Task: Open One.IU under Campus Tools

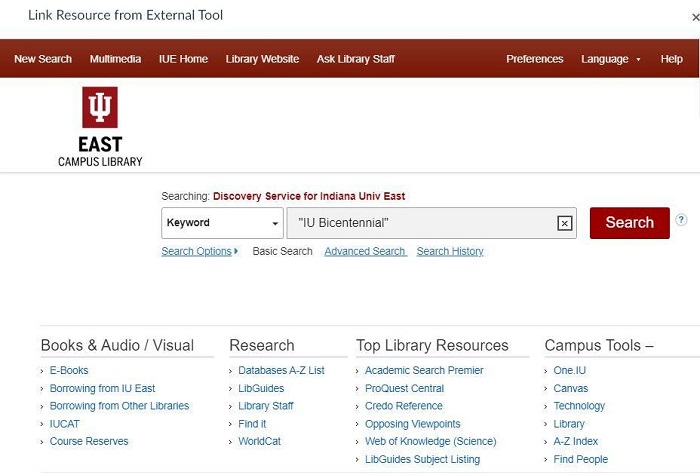Action: [x=570, y=371]
